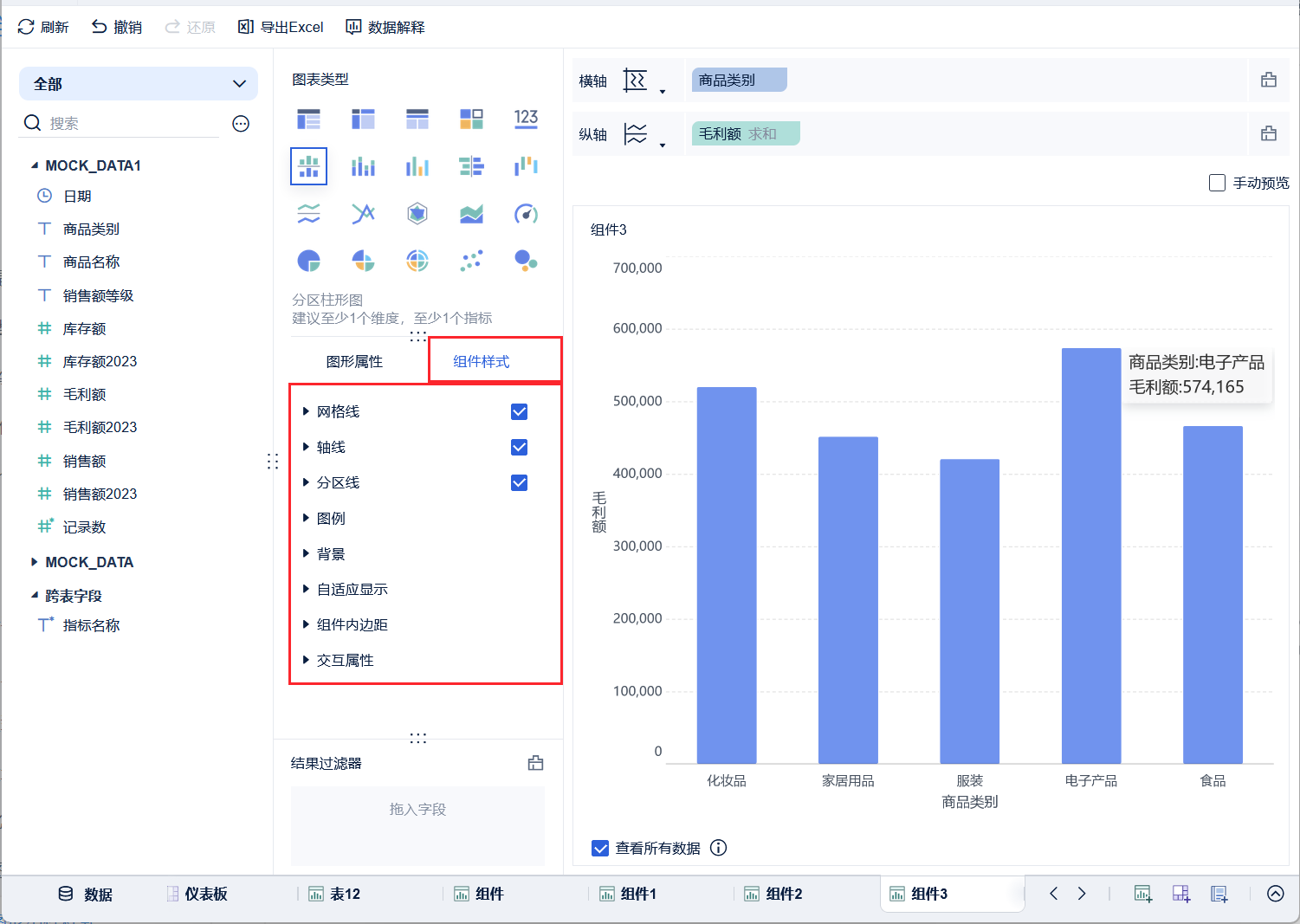Open horizontal axis options via toolbox icon
Viewport: 1300px width, 924px height.
pyautogui.click(x=1269, y=80)
